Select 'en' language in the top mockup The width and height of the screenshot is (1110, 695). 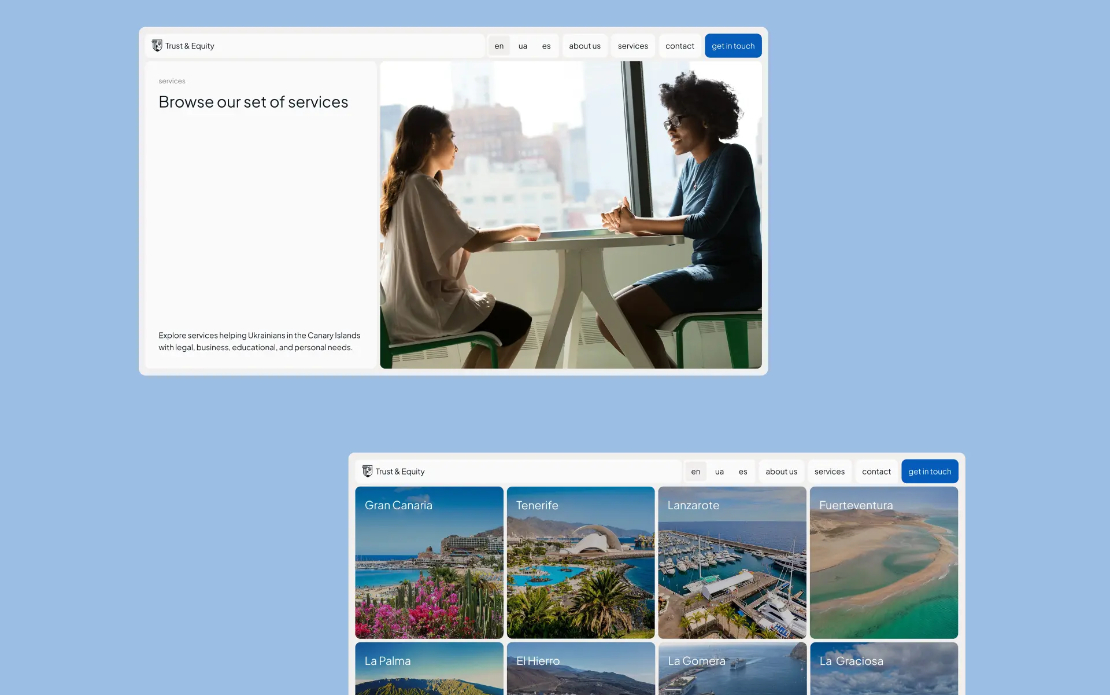499,46
